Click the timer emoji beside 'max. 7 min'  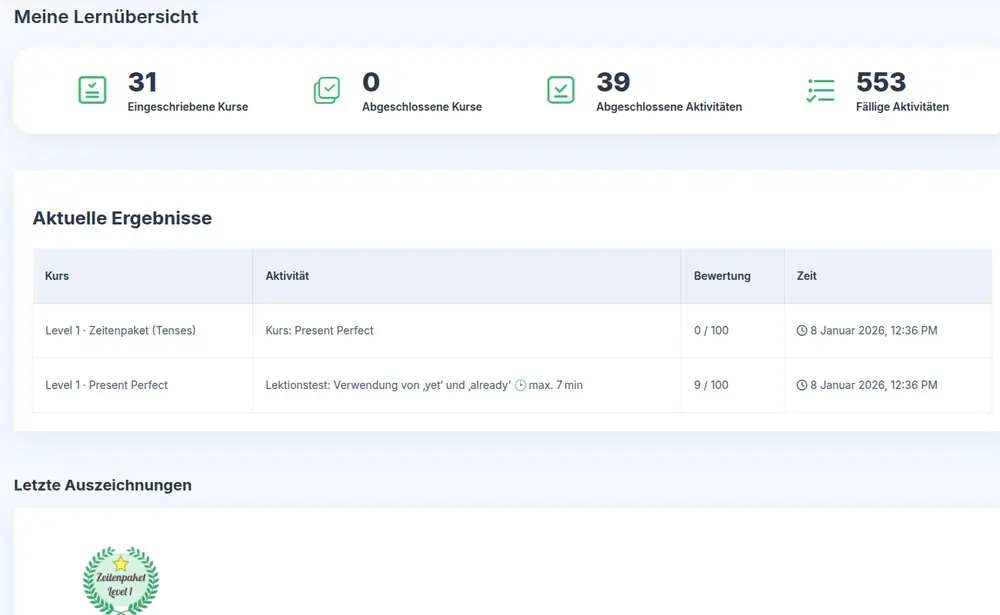(520, 385)
